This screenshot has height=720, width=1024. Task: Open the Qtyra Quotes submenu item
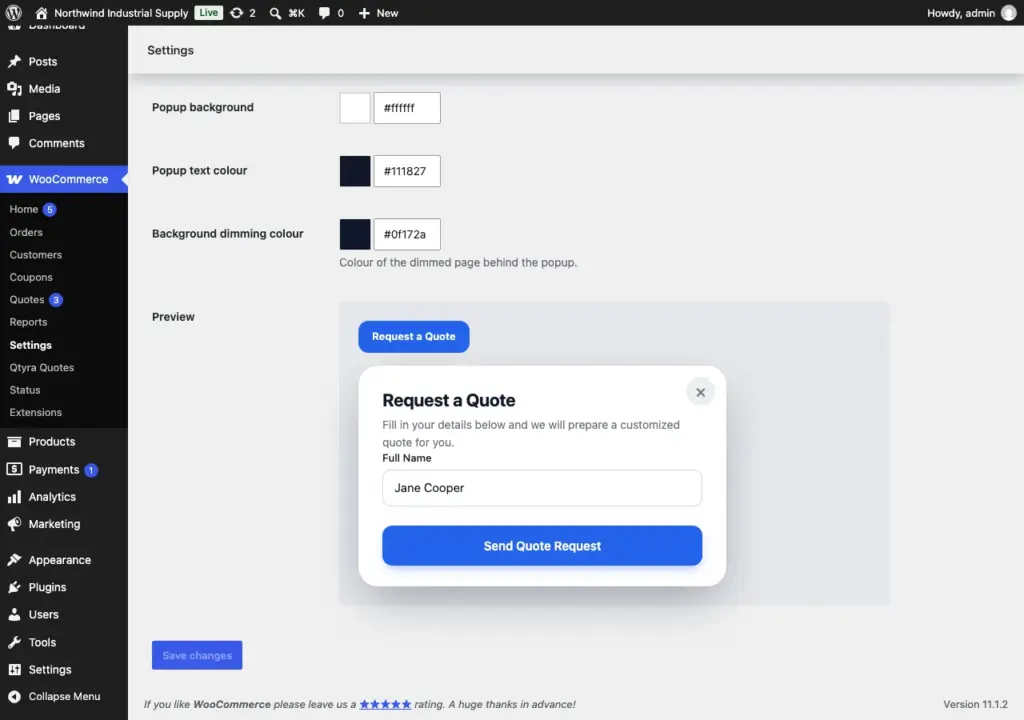[42, 367]
